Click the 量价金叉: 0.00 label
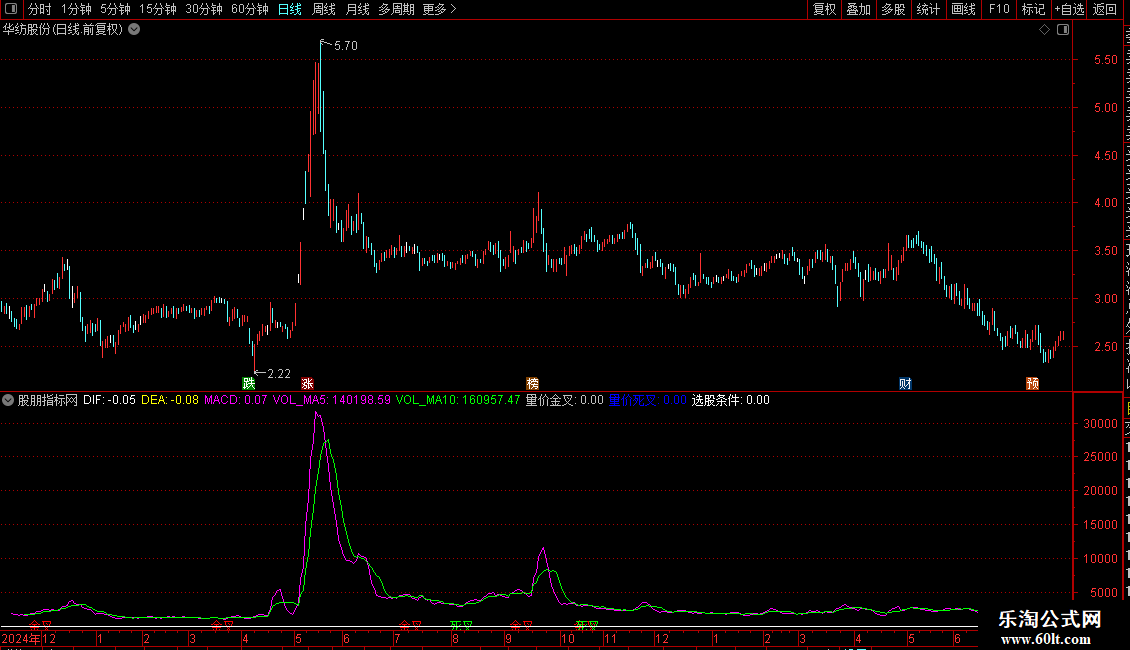This screenshot has width=1130, height=650. (564, 400)
